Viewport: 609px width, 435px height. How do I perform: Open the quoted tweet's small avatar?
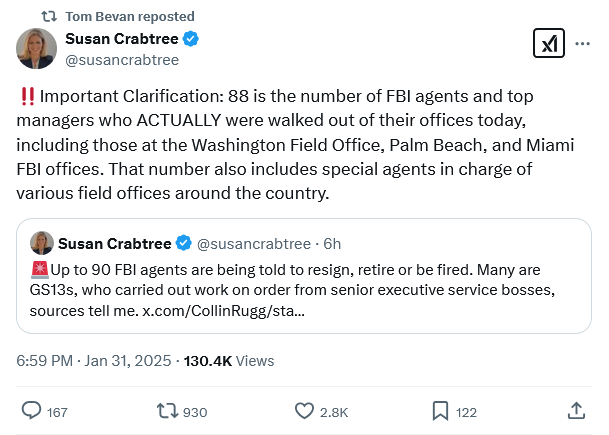click(42, 243)
